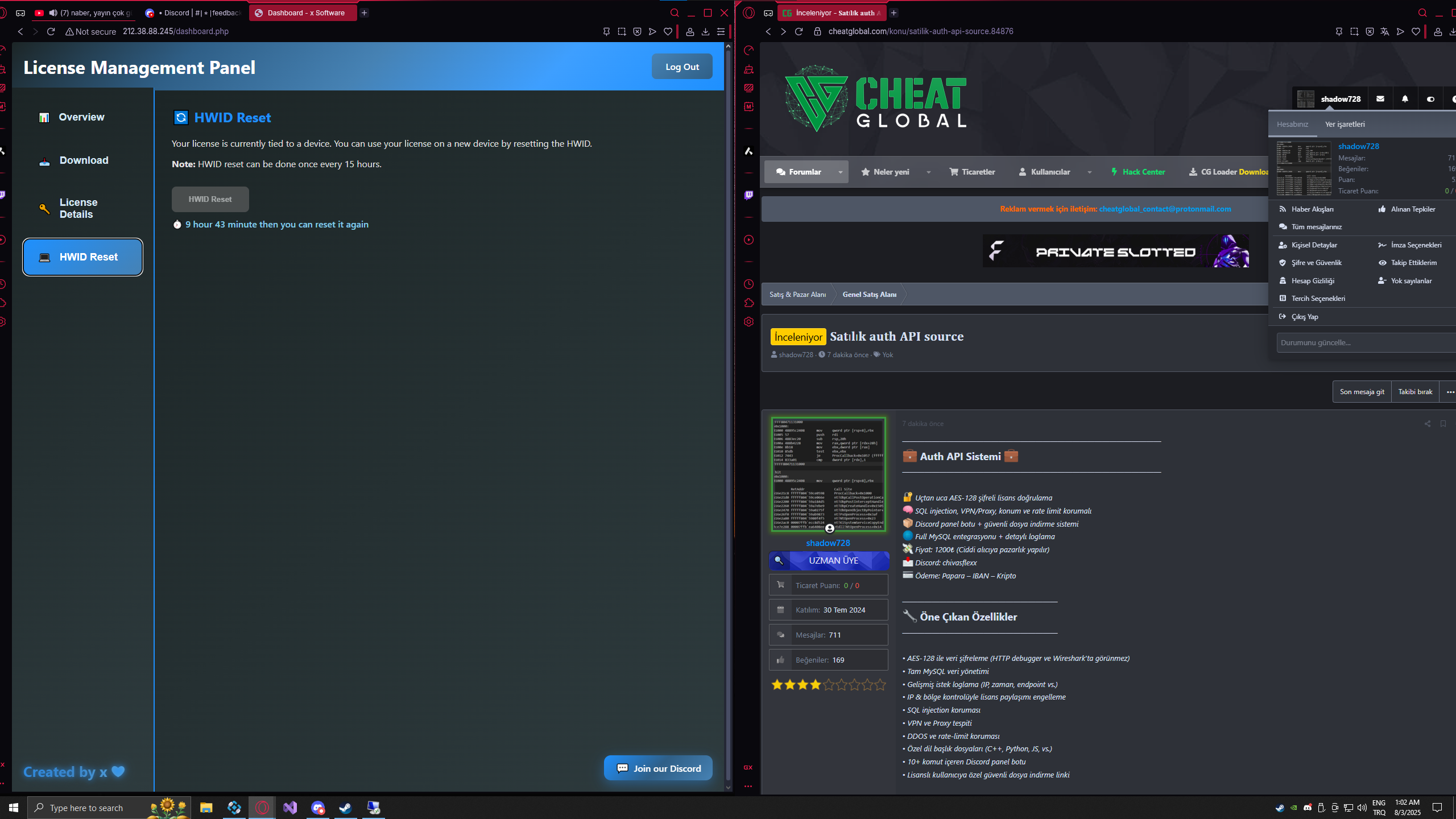Open the Windows notification center icon
Image resolution: width=1456 pixels, height=819 pixels.
pos(1437,808)
